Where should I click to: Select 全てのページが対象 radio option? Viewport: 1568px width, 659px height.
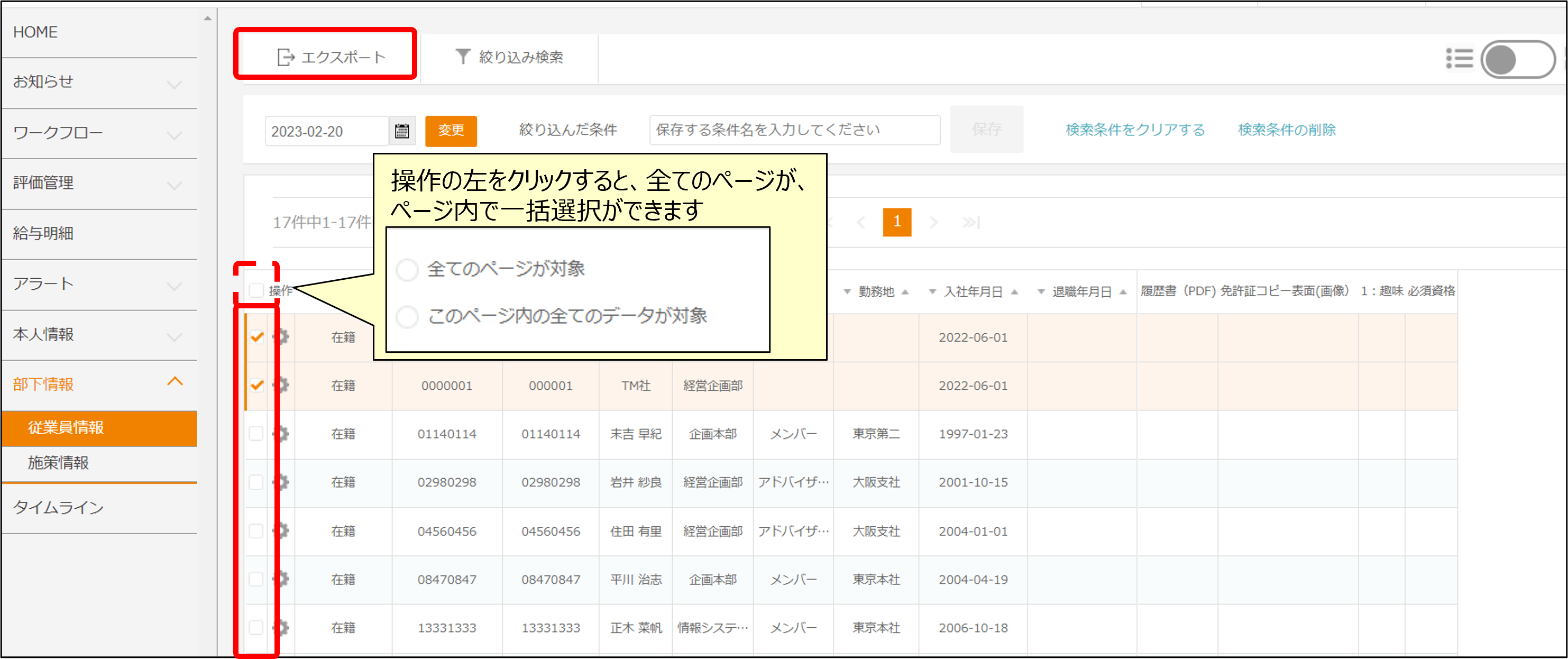tap(407, 269)
